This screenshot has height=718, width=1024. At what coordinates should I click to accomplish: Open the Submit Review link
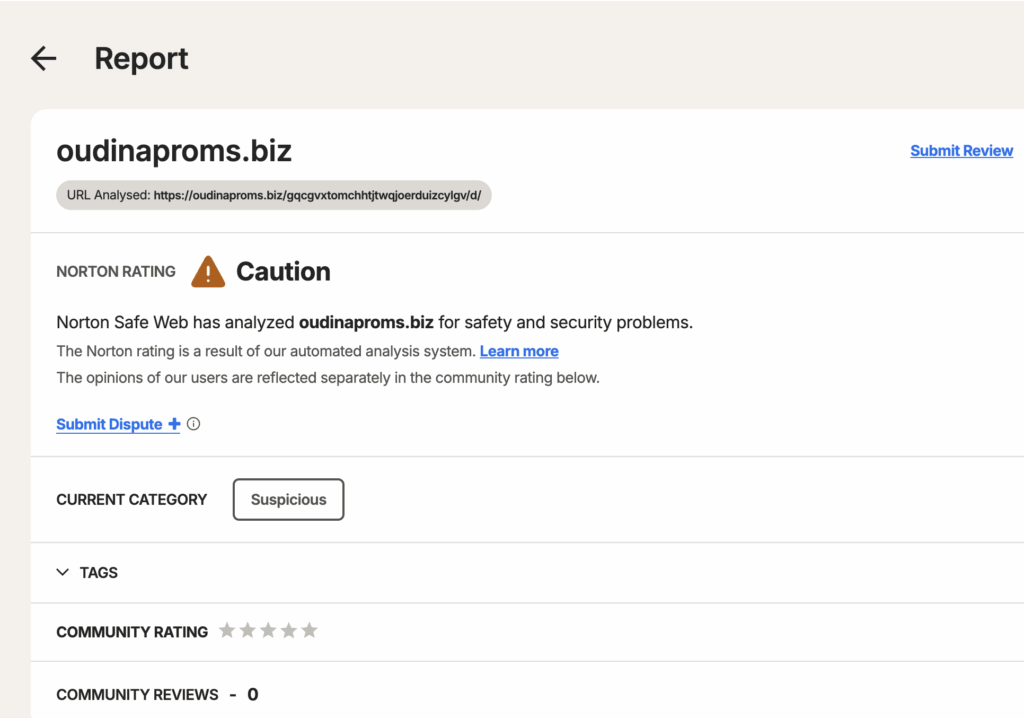tap(961, 151)
